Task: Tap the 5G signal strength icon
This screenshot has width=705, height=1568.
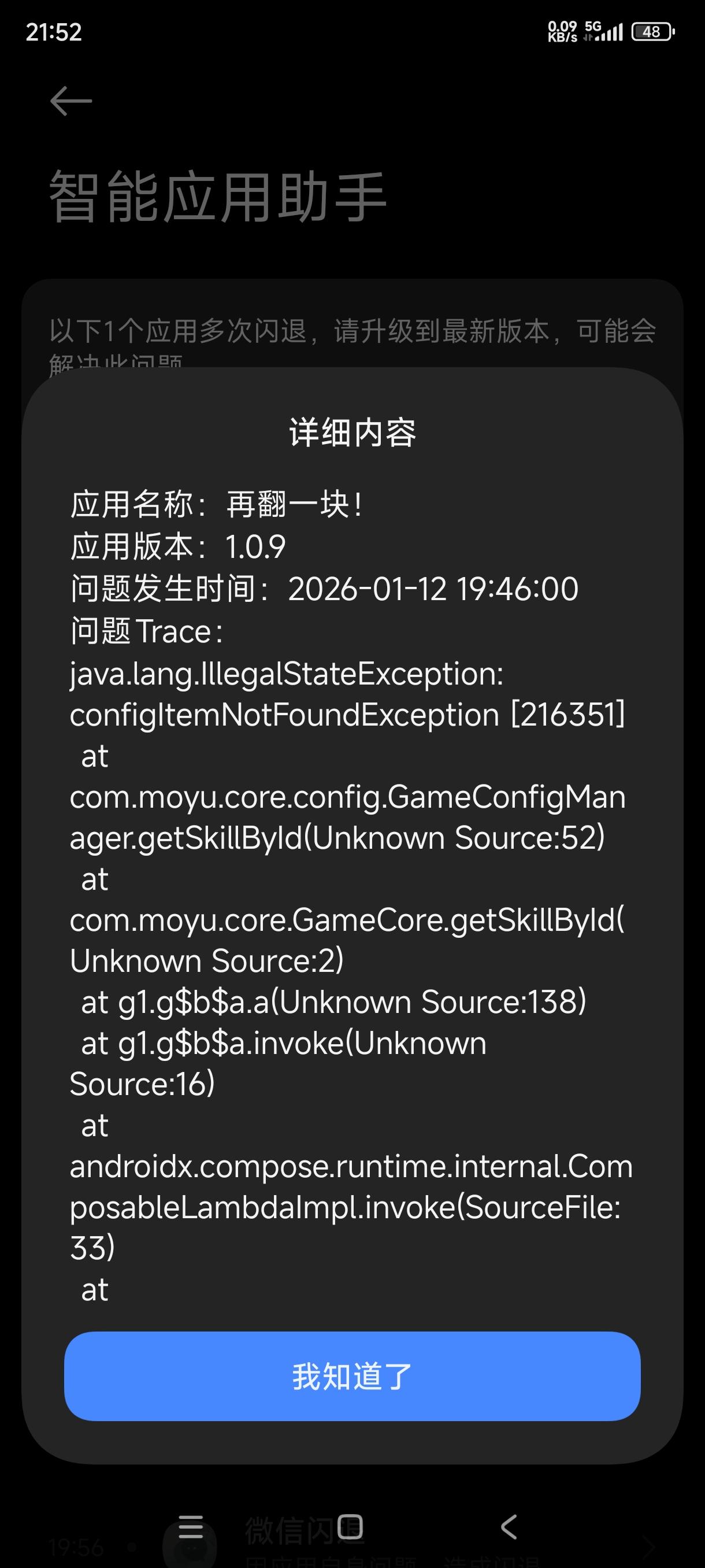Action: [603, 31]
